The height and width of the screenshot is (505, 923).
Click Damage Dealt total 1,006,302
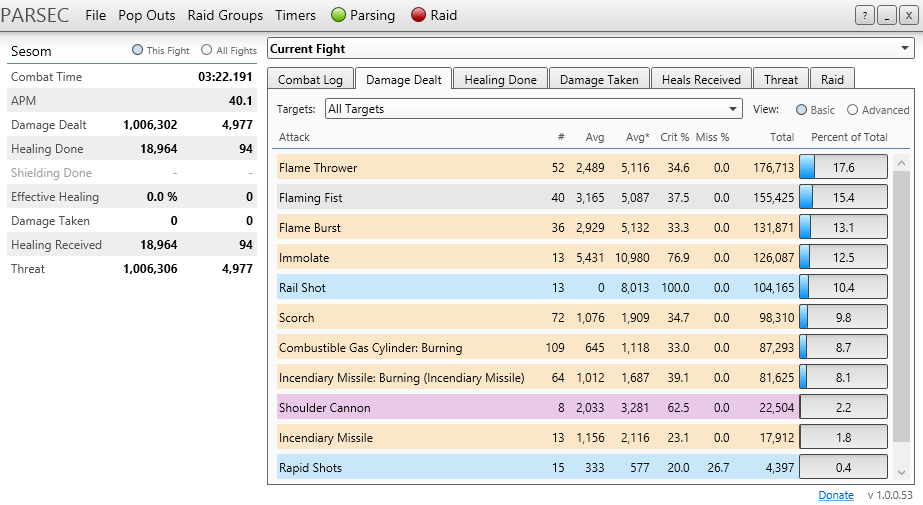150,125
